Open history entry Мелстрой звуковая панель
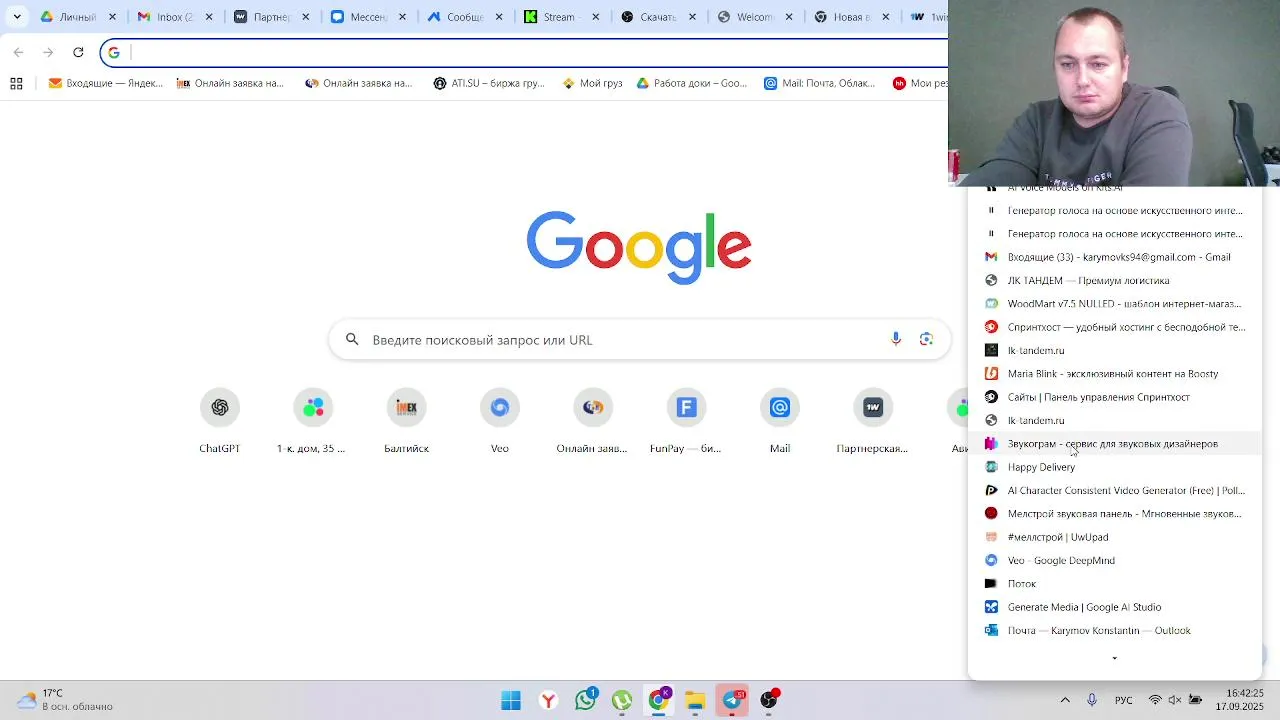 [x=1114, y=514]
